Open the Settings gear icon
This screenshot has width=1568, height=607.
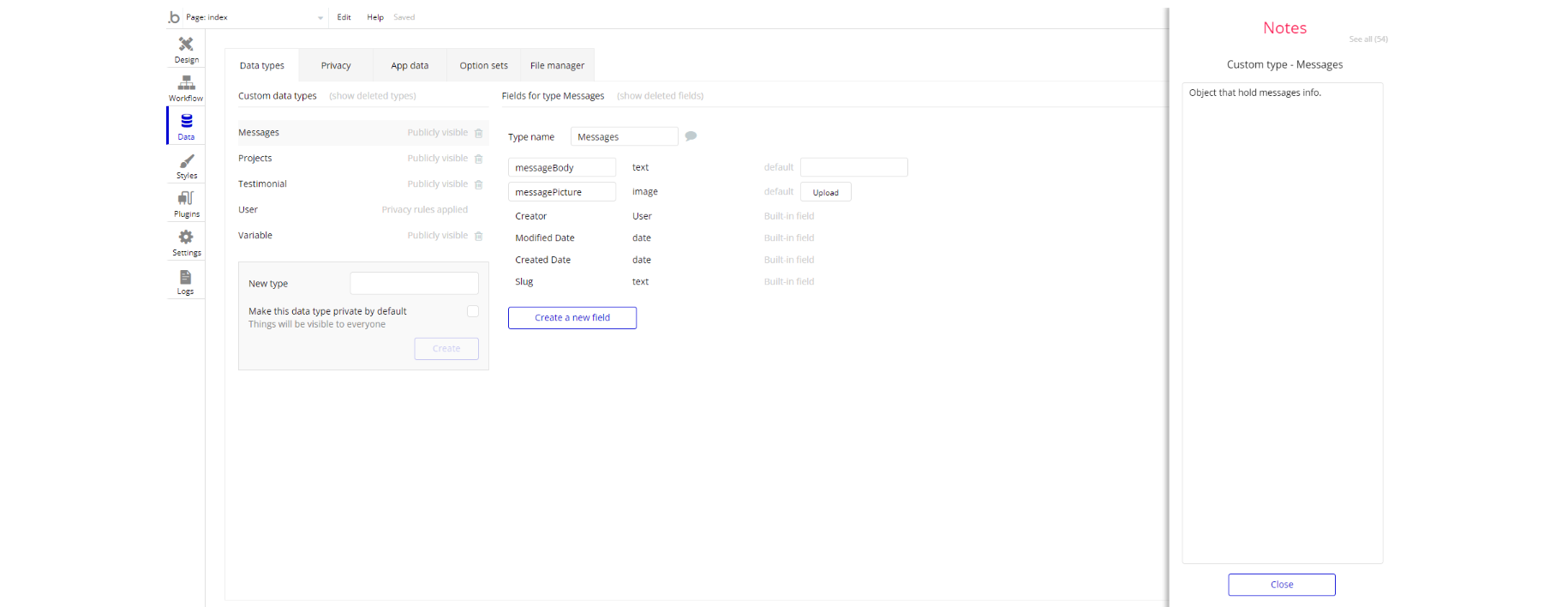coord(186,237)
